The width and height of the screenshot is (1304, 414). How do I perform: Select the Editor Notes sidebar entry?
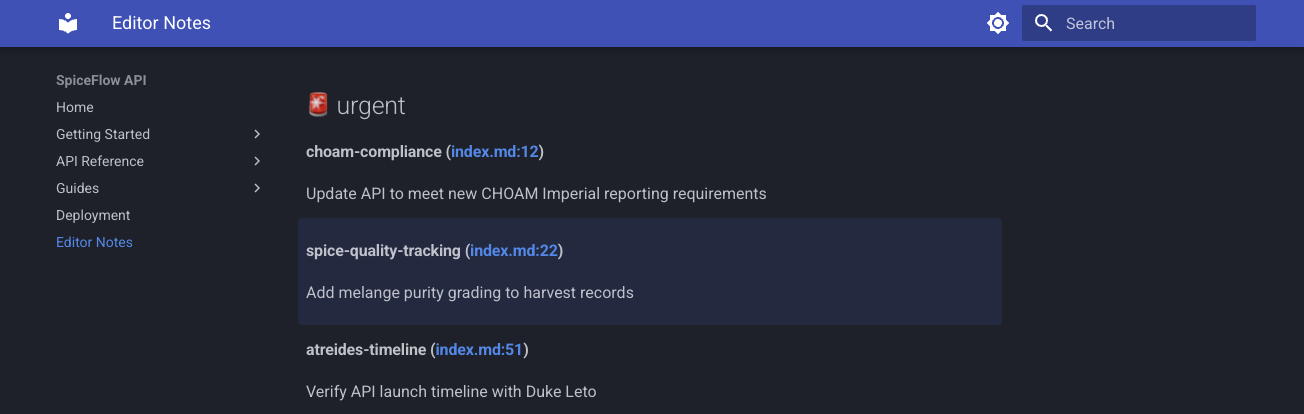(94, 242)
